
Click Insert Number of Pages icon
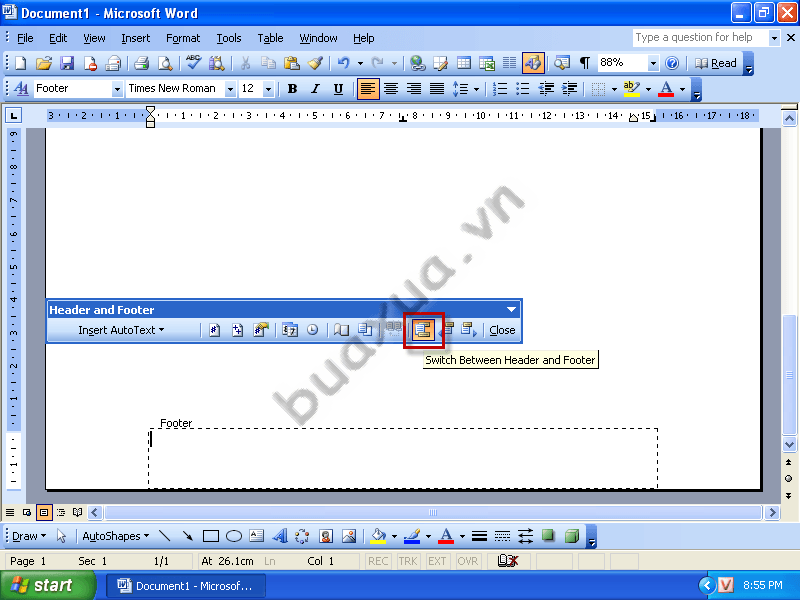coord(237,330)
